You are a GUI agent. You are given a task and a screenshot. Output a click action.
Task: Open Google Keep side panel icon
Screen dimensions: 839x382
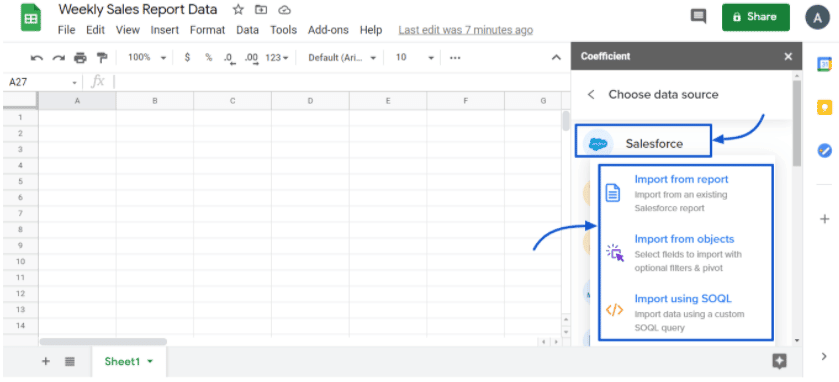coord(825,107)
